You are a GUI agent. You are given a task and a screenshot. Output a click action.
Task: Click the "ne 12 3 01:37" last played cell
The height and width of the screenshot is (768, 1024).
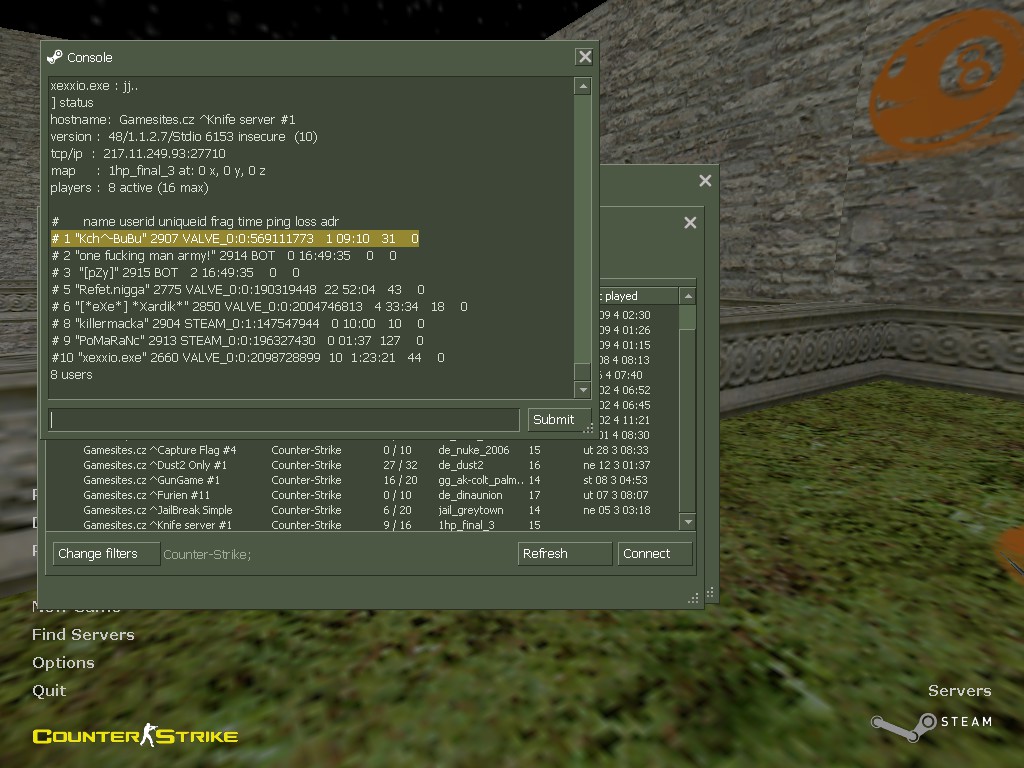click(616, 465)
